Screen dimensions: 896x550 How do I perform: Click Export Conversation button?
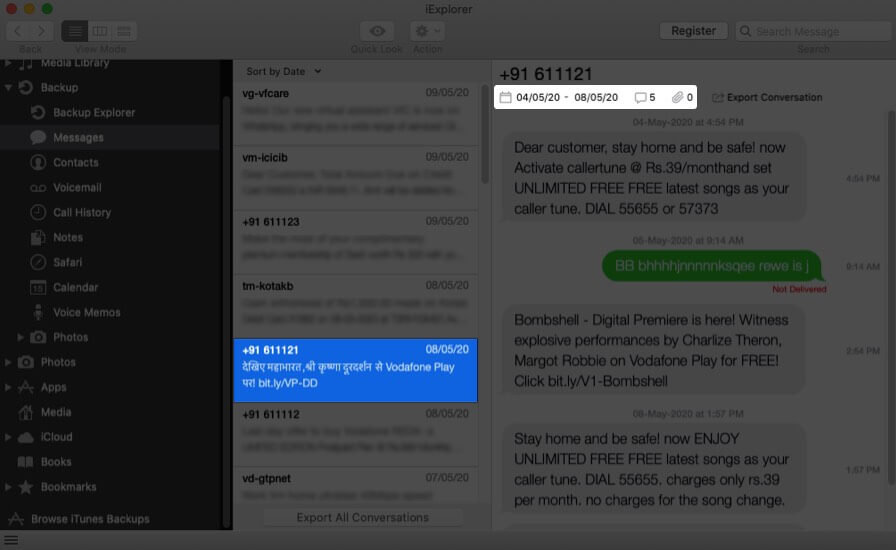pos(767,97)
